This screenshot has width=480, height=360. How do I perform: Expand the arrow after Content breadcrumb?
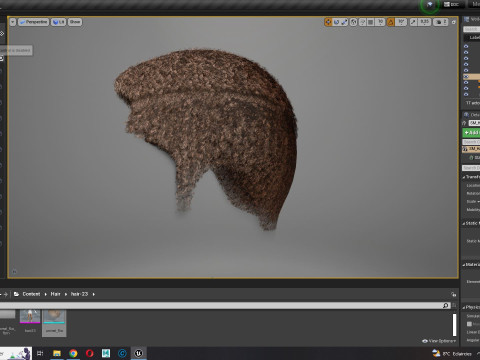point(46,294)
